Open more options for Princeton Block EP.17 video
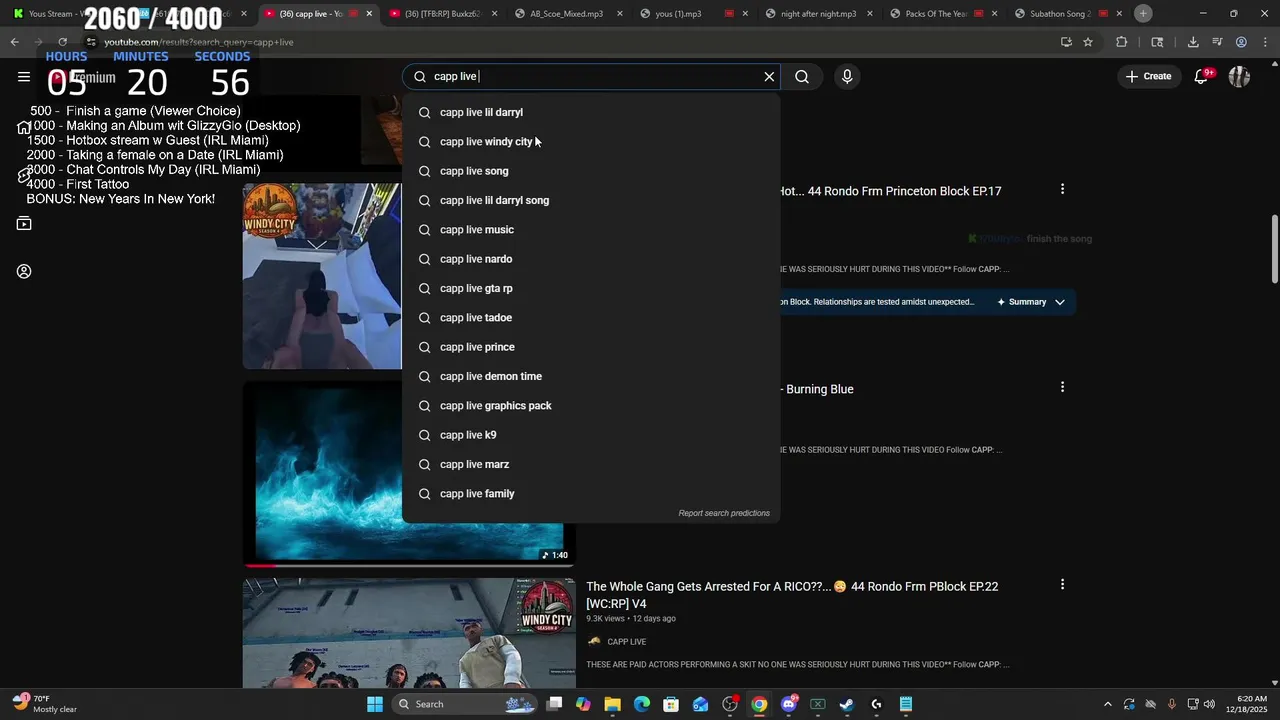Viewport: 1280px width, 720px height. [x=1062, y=189]
